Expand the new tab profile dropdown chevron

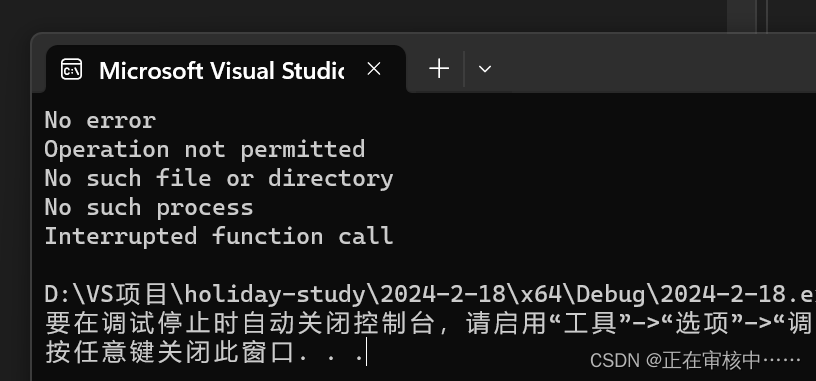click(x=484, y=69)
